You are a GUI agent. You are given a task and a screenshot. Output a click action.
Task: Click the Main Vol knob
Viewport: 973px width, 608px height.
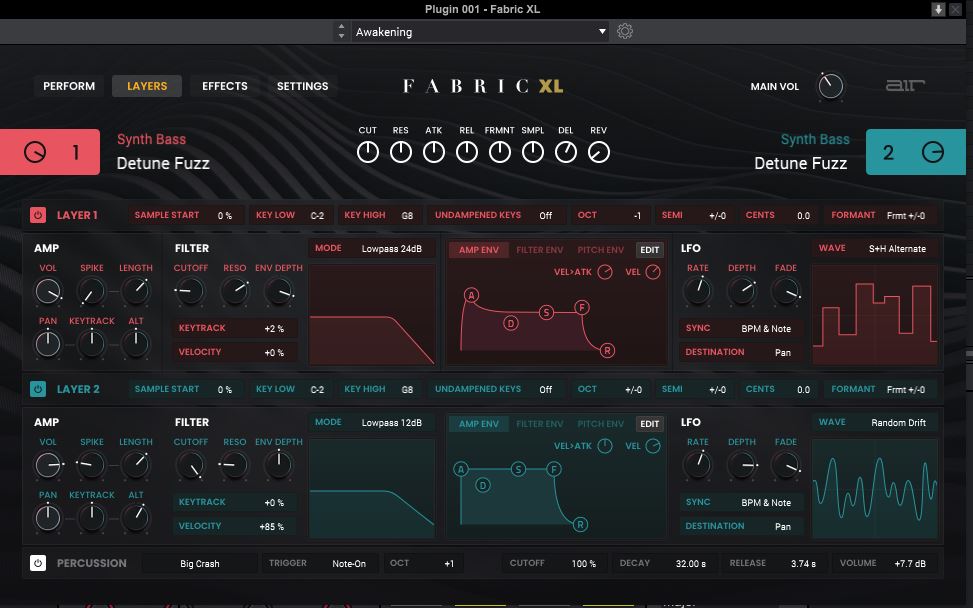click(x=830, y=86)
